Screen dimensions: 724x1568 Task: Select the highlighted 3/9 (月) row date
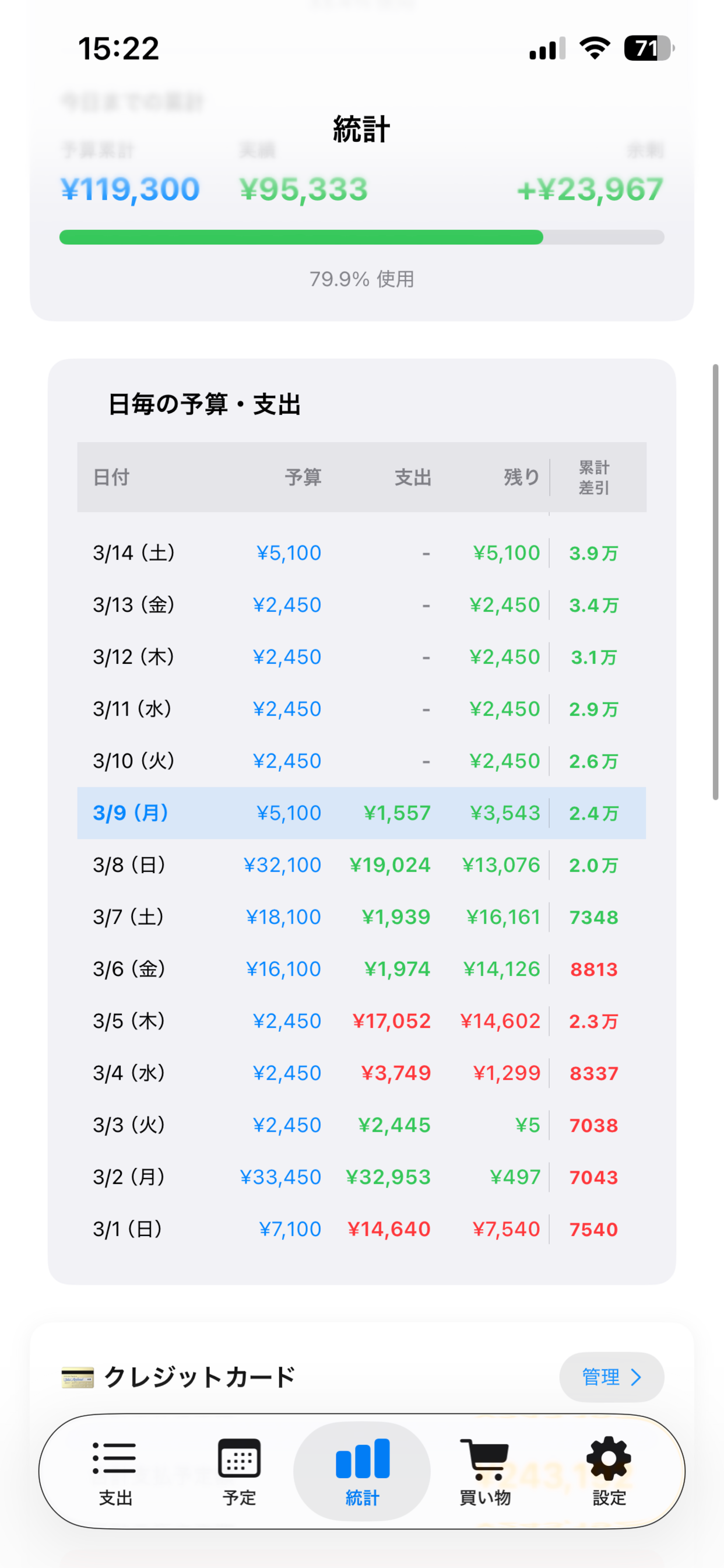tap(130, 813)
